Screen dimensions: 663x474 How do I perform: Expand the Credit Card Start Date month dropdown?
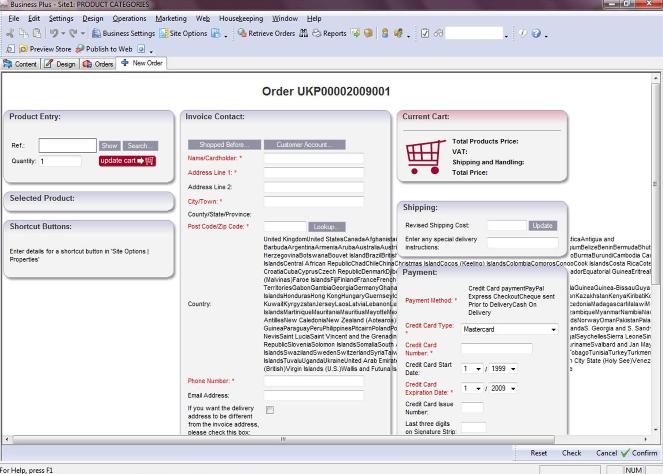tap(479, 368)
